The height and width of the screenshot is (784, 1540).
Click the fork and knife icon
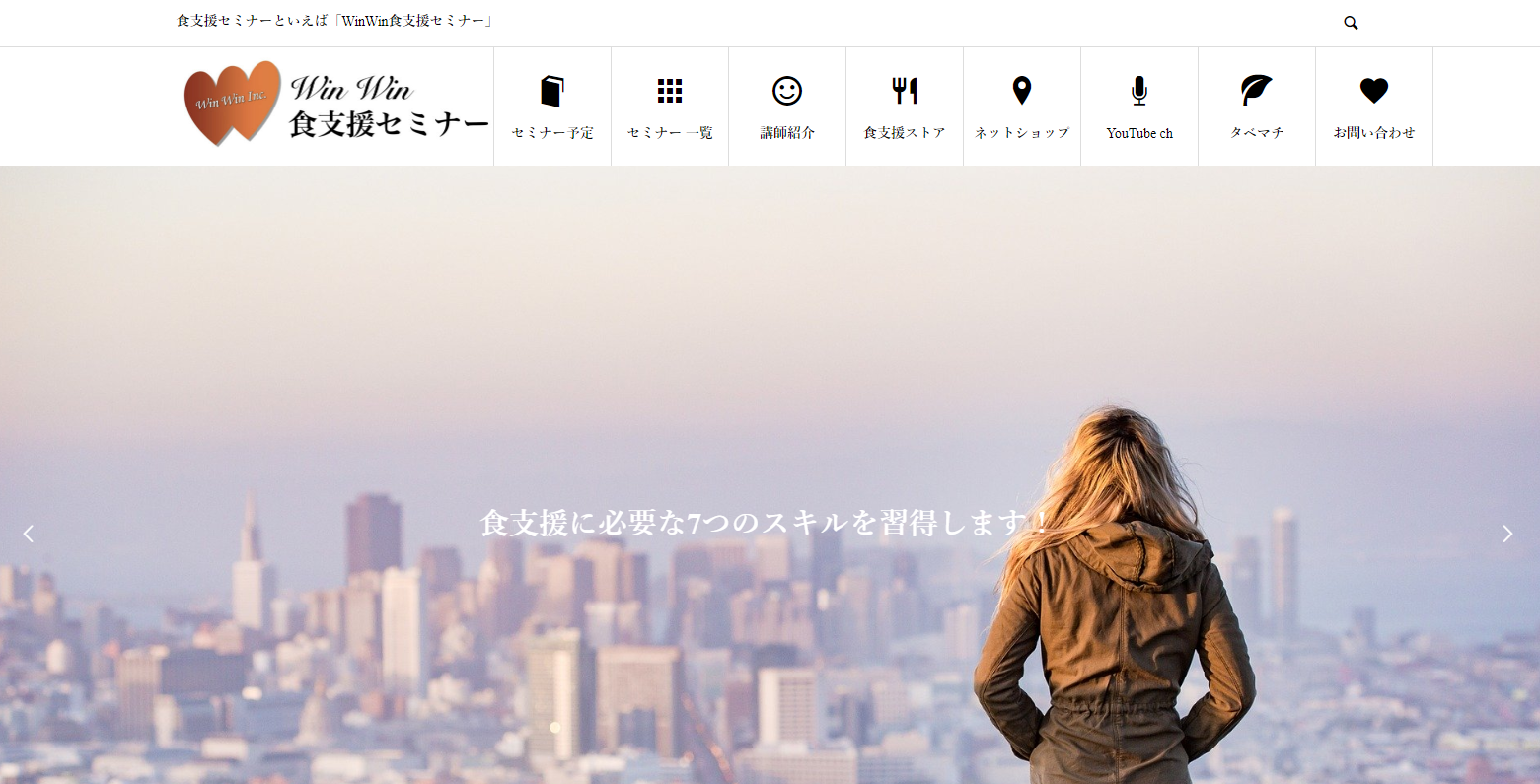click(x=905, y=91)
